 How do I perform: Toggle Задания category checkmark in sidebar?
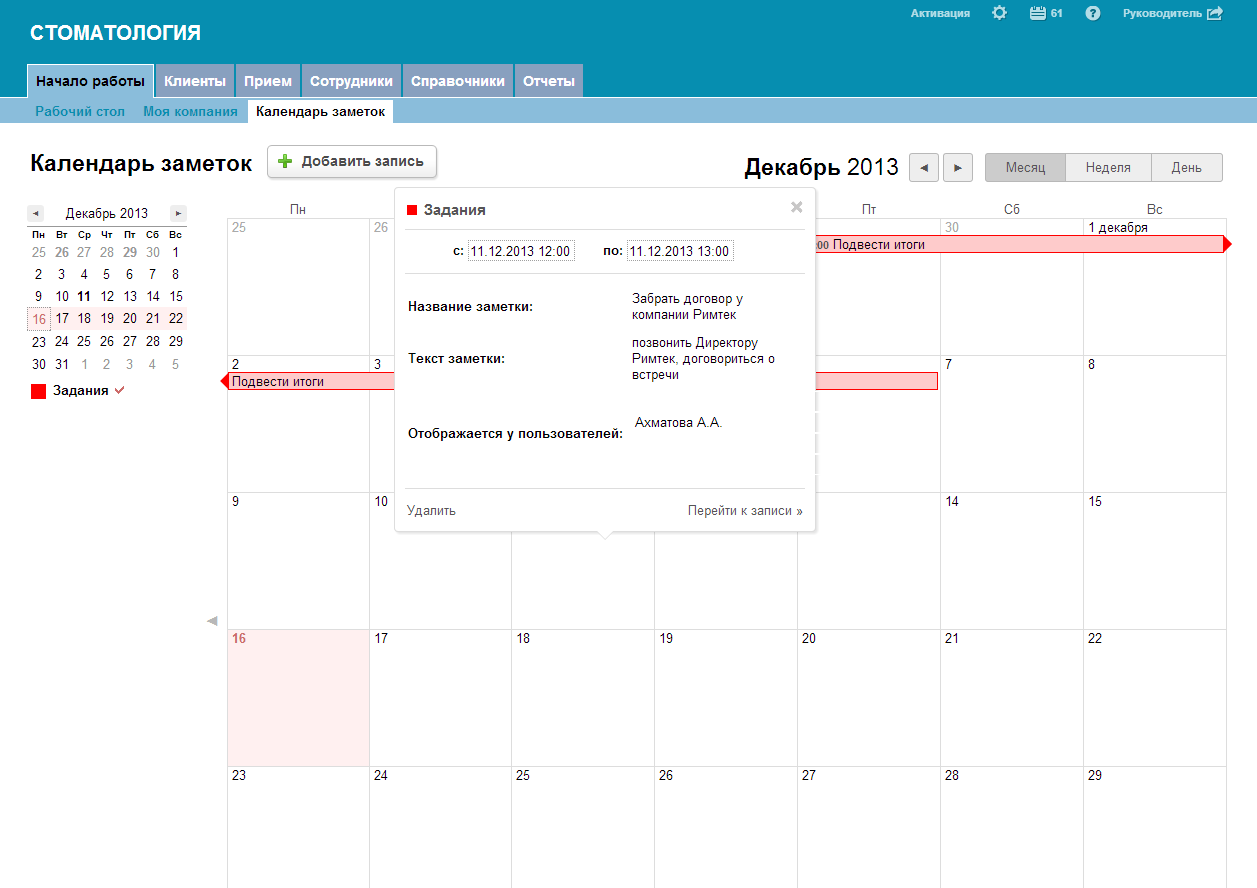[119, 390]
